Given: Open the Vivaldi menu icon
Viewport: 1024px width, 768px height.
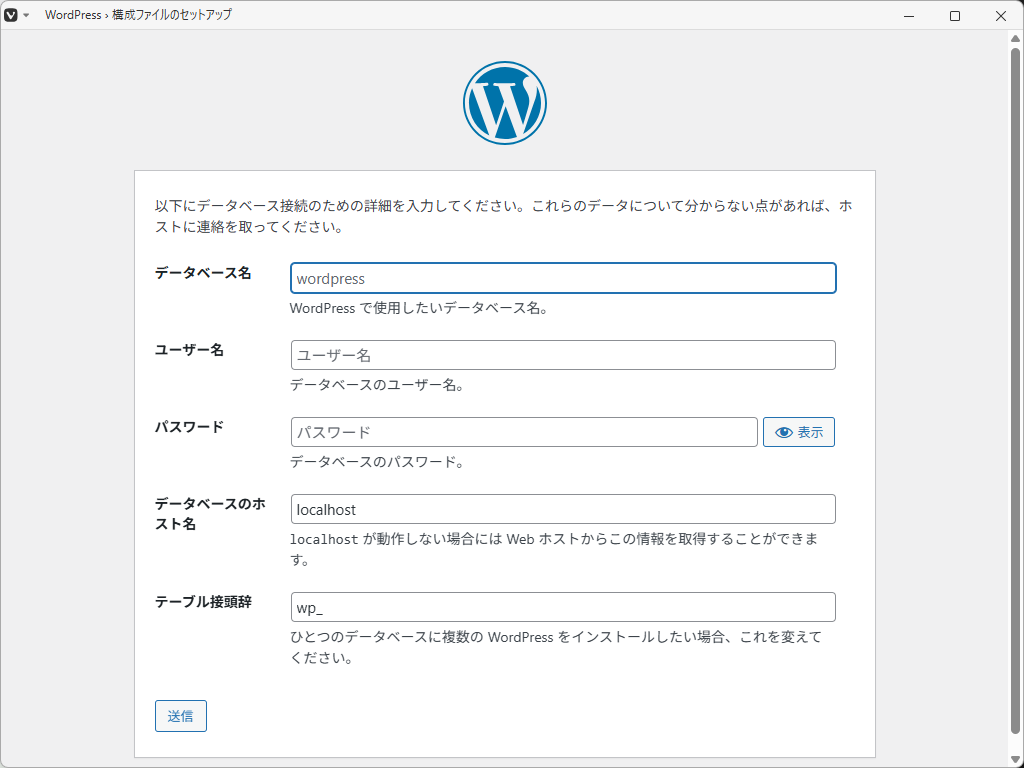Looking at the screenshot, I should click(11, 15).
